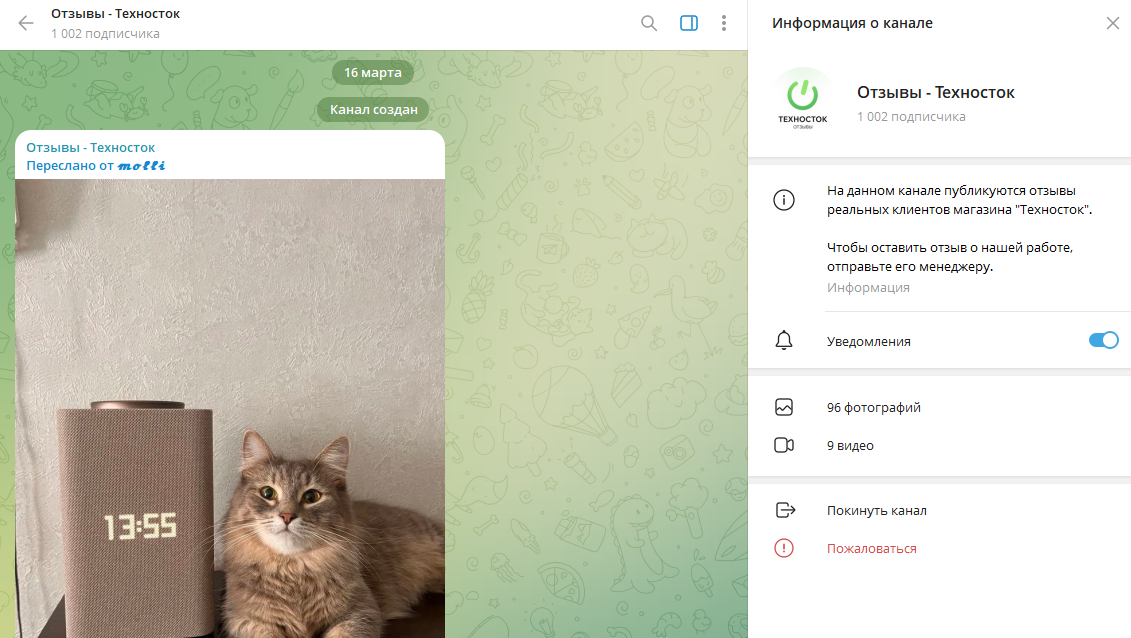Viewport: 1131px width, 638px height.
Task: Click the video camera icon
Action: [x=784, y=446]
